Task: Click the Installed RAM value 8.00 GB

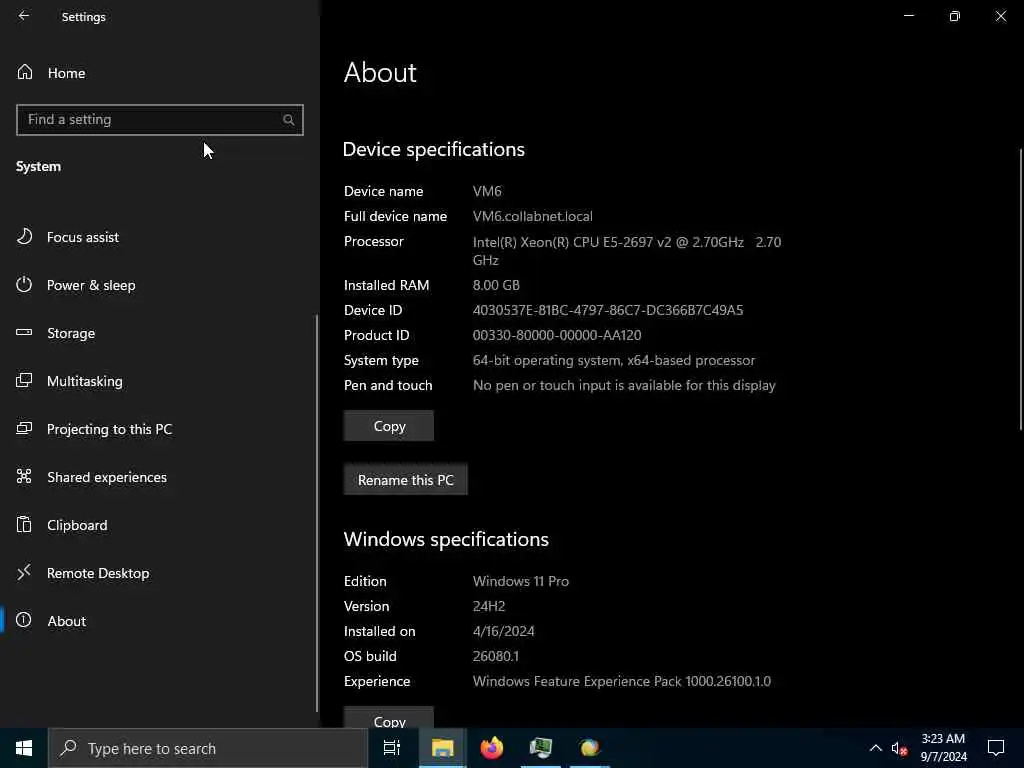Action: pyautogui.click(x=496, y=285)
